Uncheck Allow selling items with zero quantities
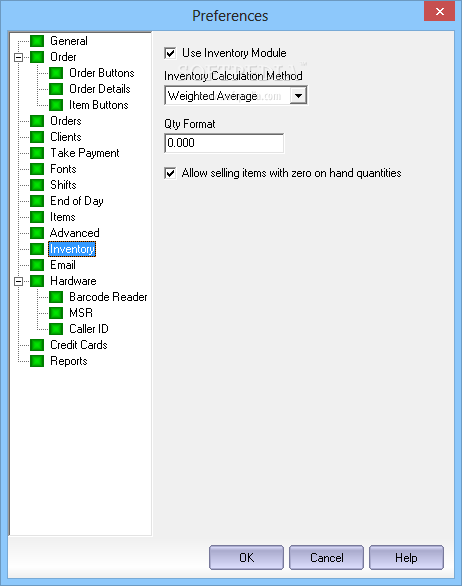 pyautogui.click(x=170, y=173)
